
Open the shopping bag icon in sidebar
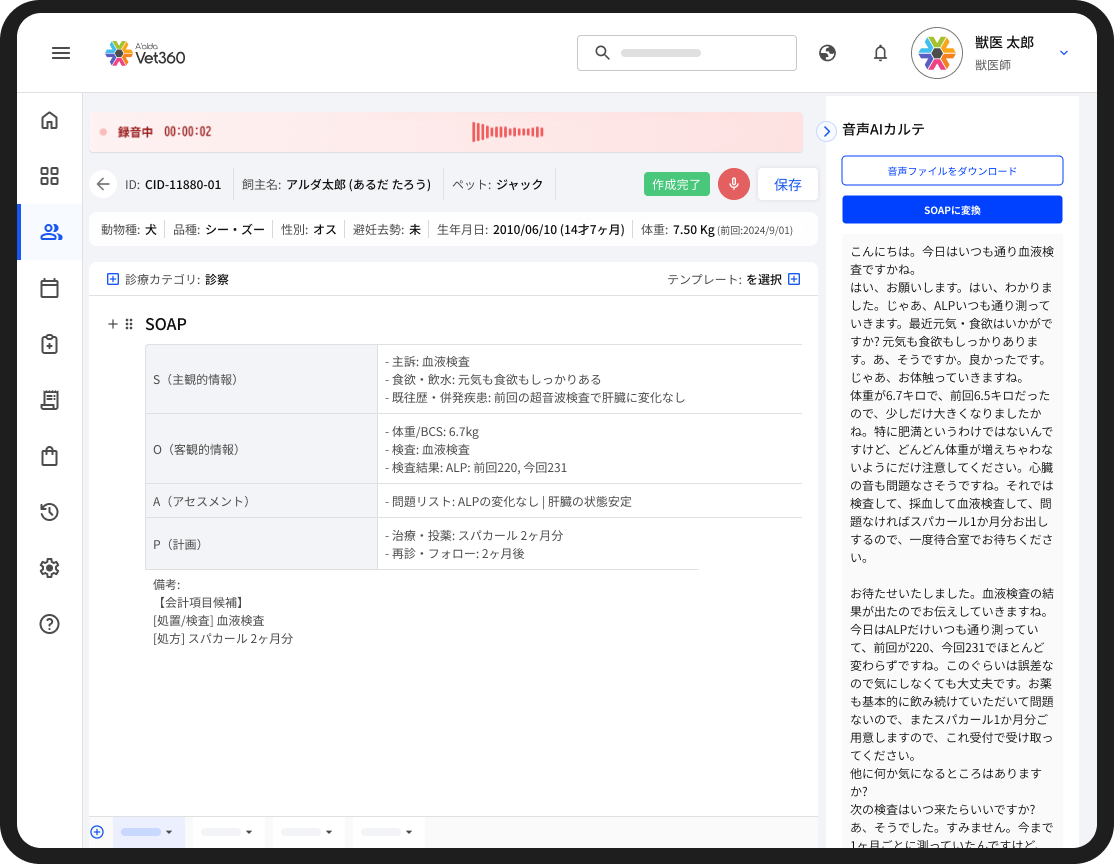[x=49, y=456]
